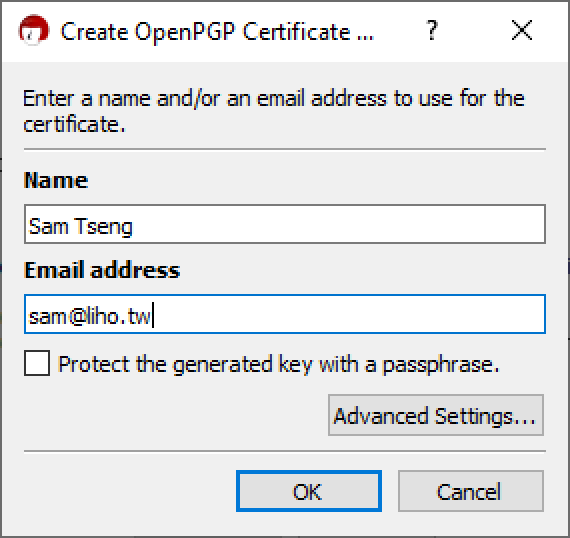Open Advanced Settings
The height and width of the screenshot is (538, 570).
[435, 415]
